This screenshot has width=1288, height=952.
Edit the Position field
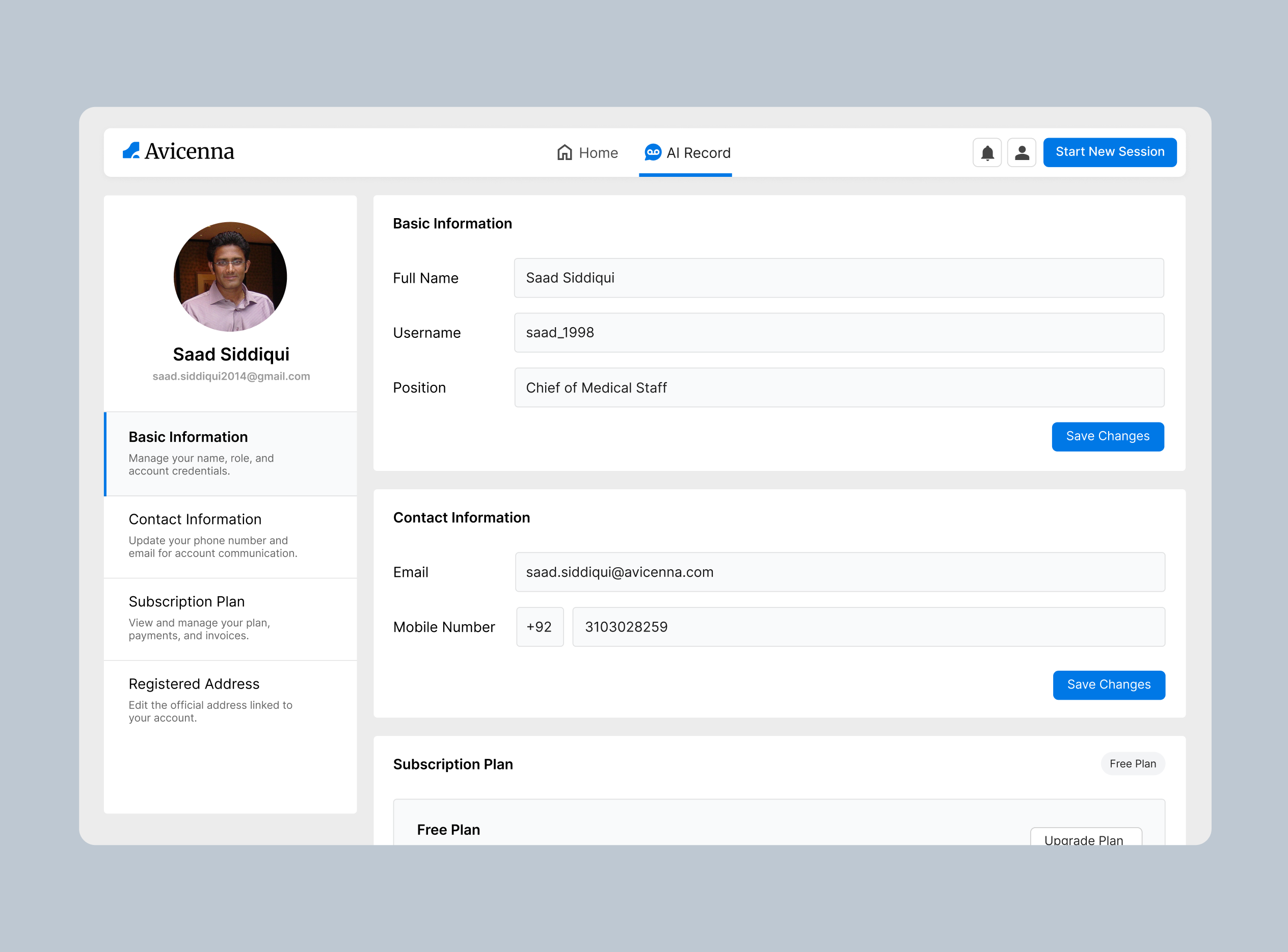tap(839, 387)
